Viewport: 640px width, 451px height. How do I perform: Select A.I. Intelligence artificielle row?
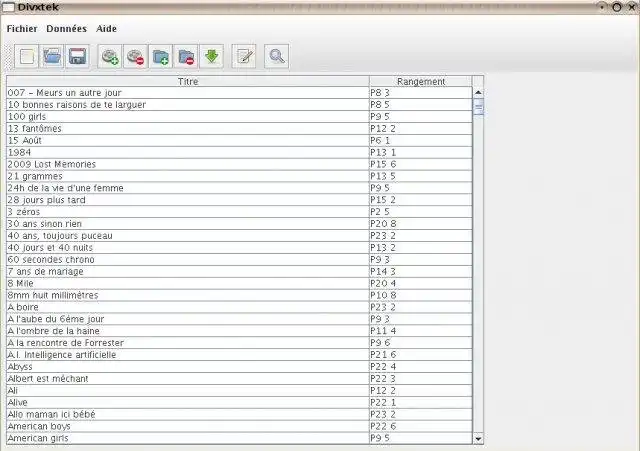pyautogui.click(x=239, y=355)
